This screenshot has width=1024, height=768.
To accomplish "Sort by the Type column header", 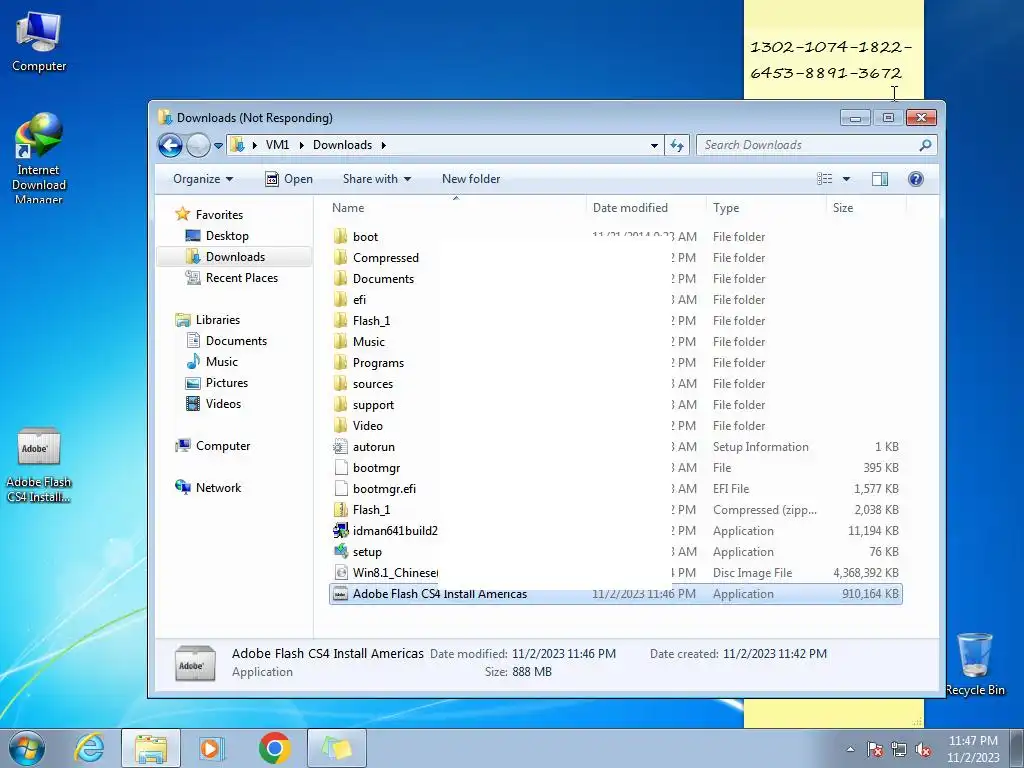I will (x=726, y=208).
